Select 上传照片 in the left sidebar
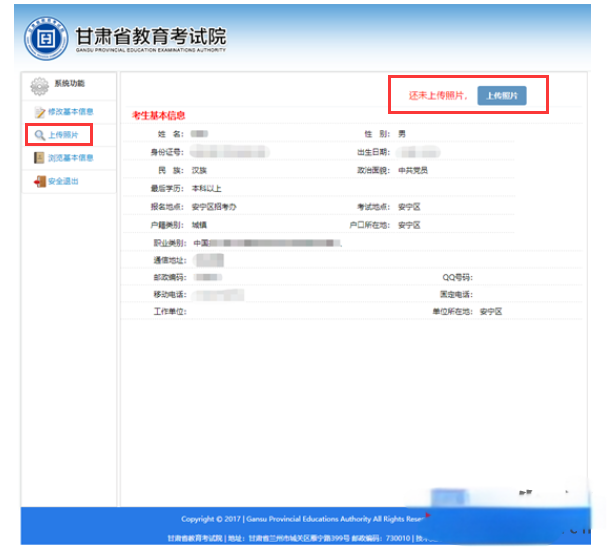Image resolution: width=607 pixels, height=547 pixels. point(64,134)
